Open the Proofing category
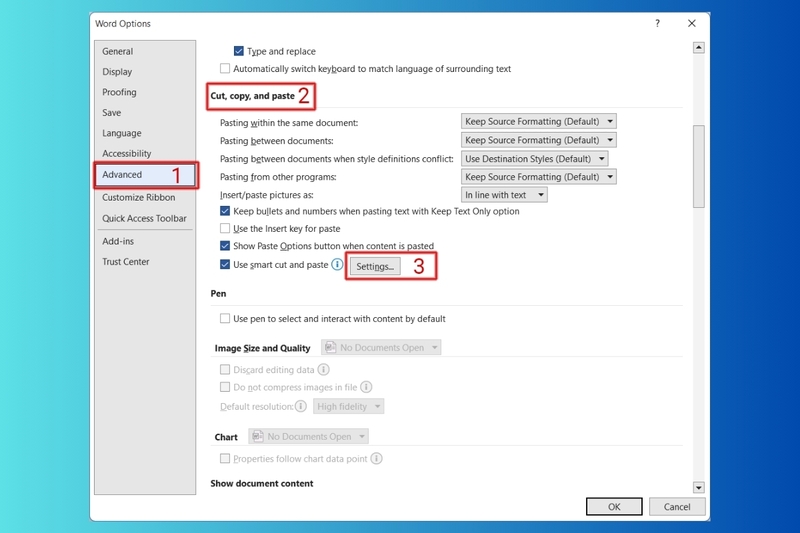This screenshot has width=800, height=533. pos(145,92)
